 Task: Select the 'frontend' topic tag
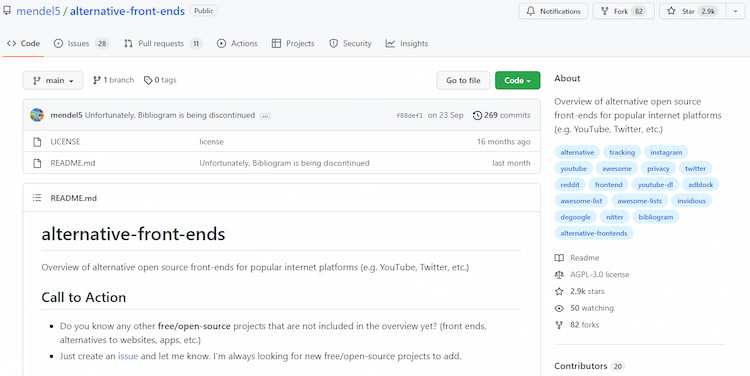(x=608, y=185)
